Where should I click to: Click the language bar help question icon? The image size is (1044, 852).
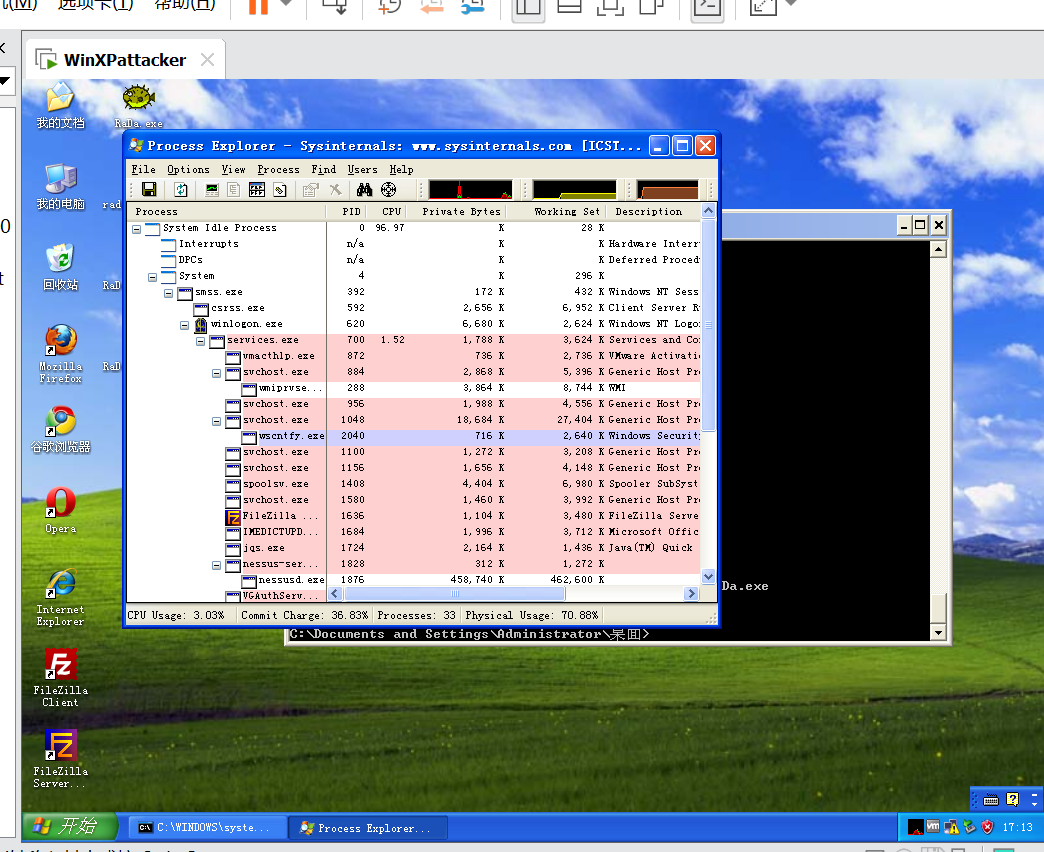(1013, 799)
